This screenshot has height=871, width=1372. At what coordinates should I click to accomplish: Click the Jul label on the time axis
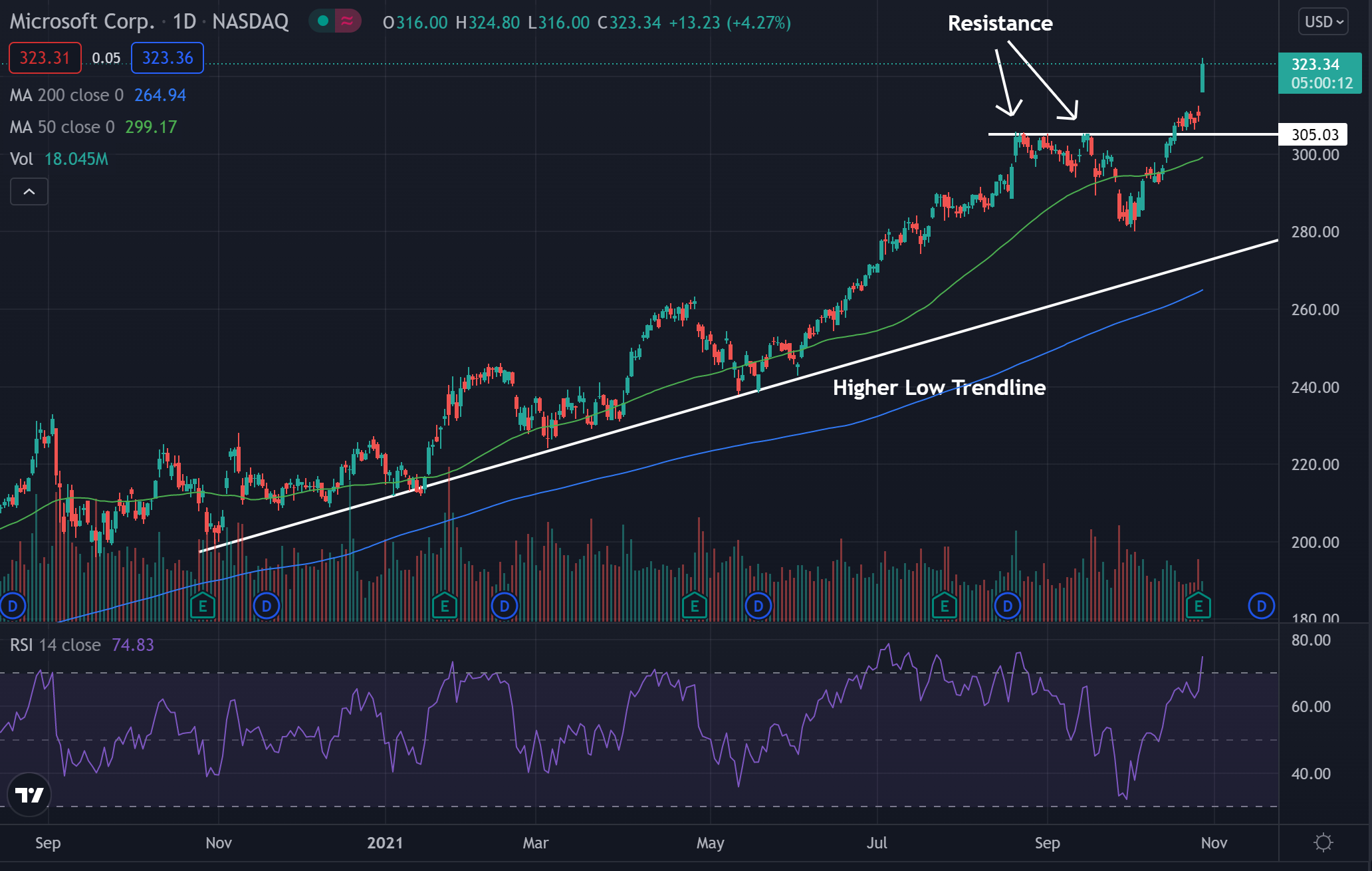pyautogui.click(x=877, y=843)
